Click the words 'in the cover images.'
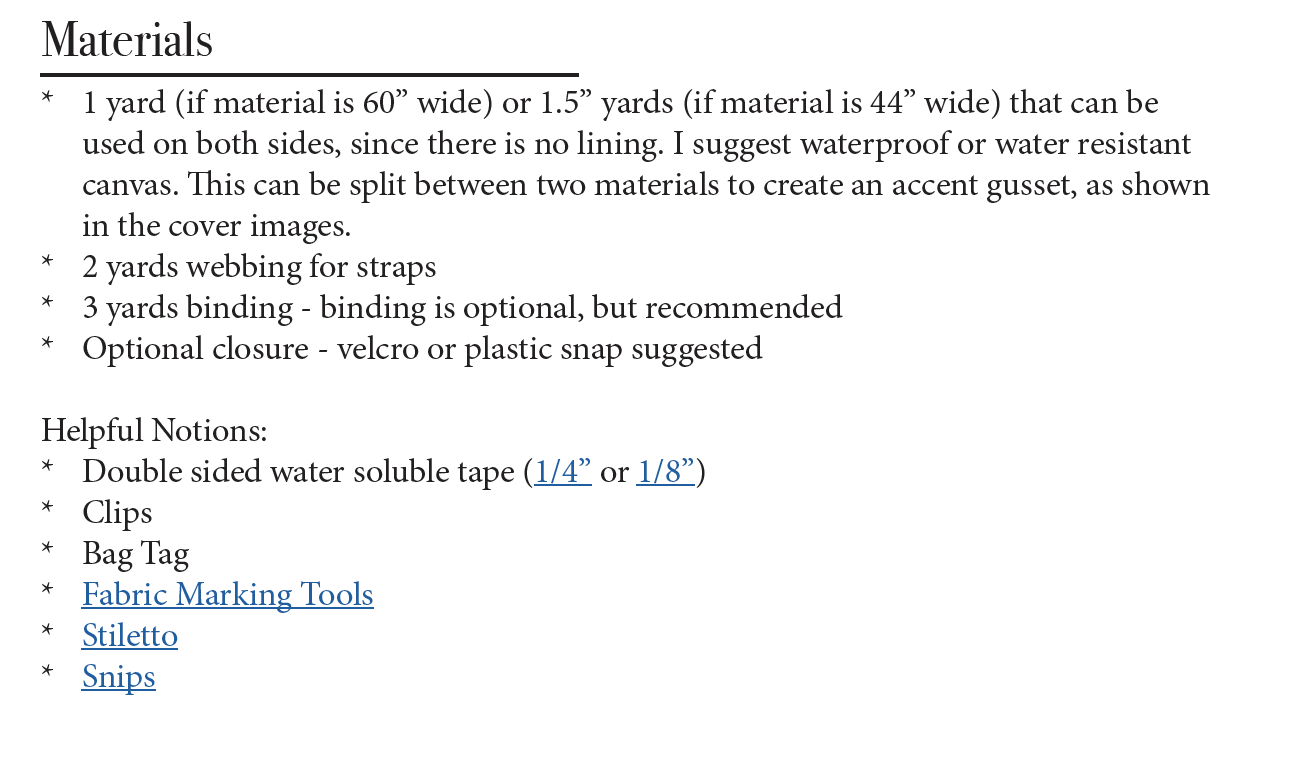The height and width of the screenshot is (772, 1292). [216, 226]
